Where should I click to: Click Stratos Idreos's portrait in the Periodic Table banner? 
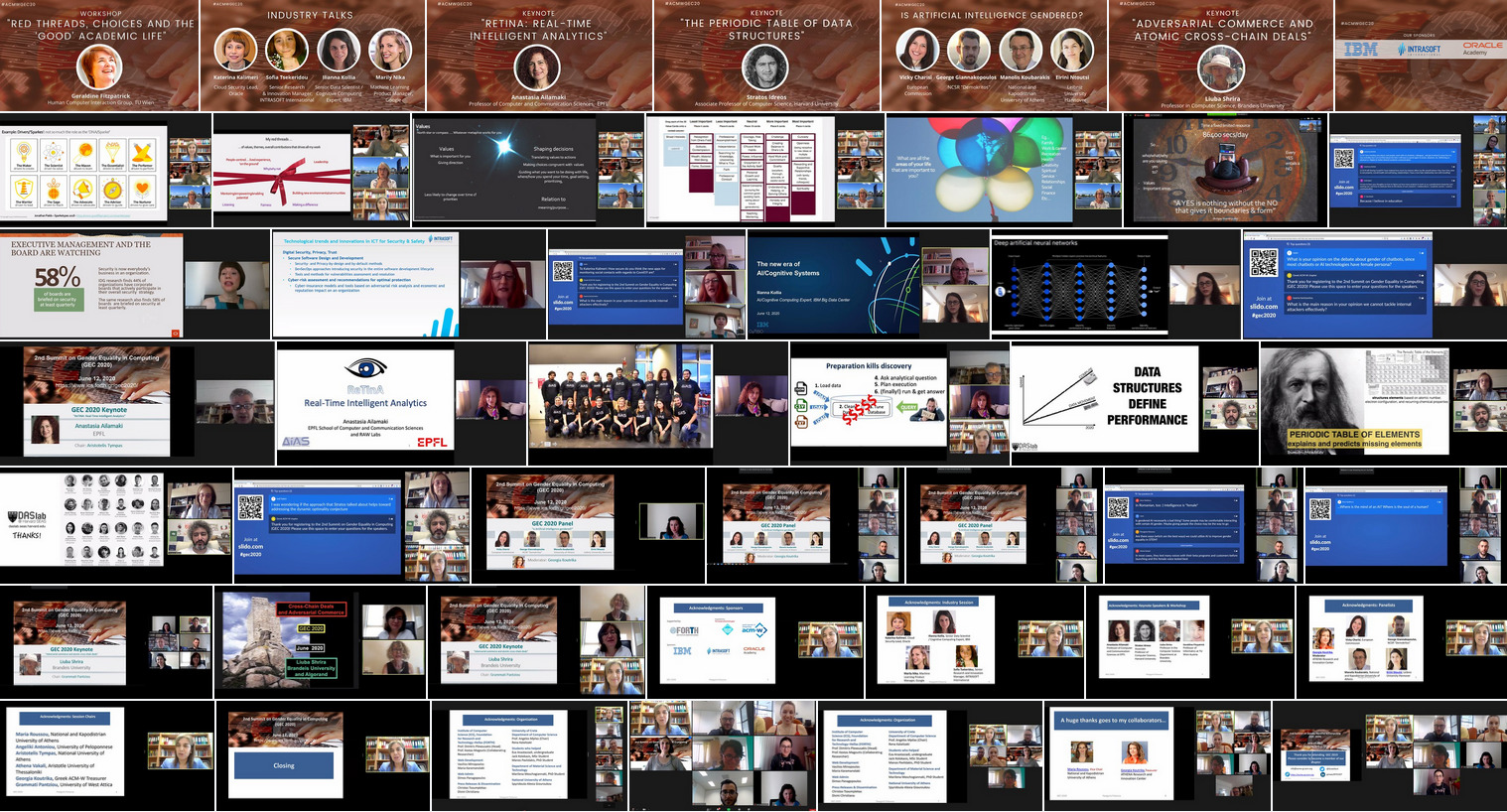tap(765, 68)
